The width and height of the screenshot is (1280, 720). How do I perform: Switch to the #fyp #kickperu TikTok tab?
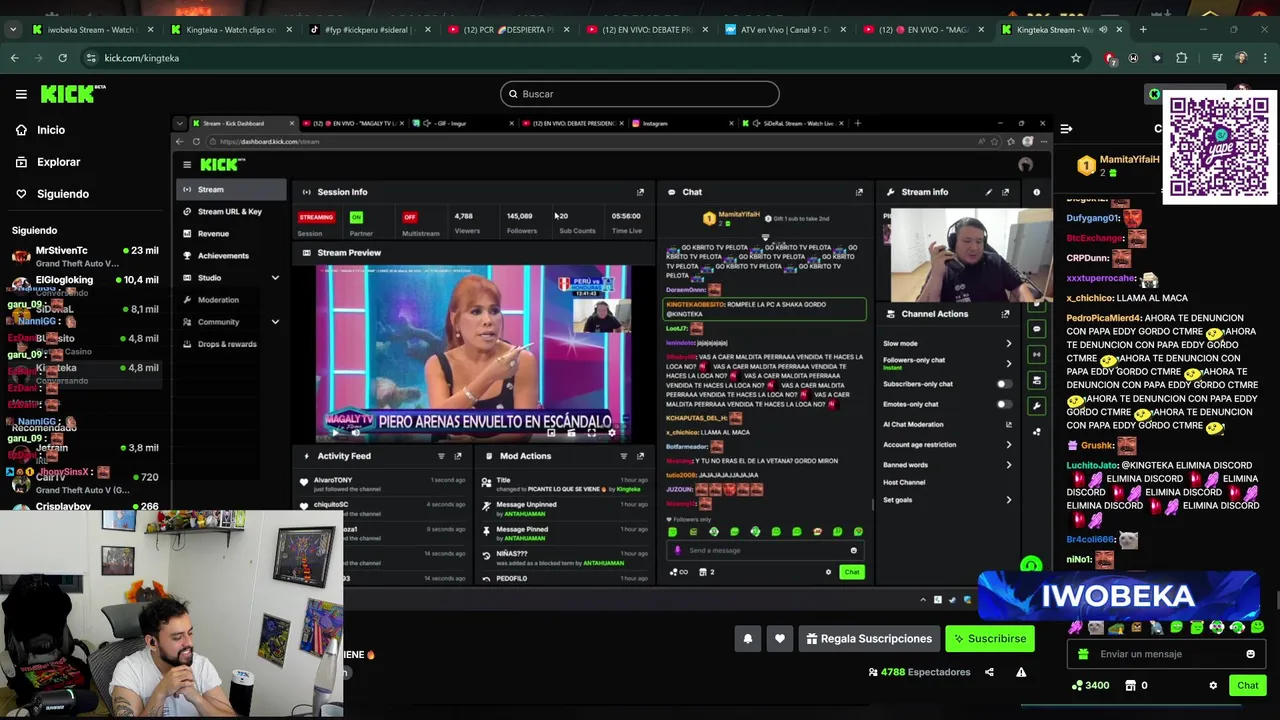click(369, 29)
